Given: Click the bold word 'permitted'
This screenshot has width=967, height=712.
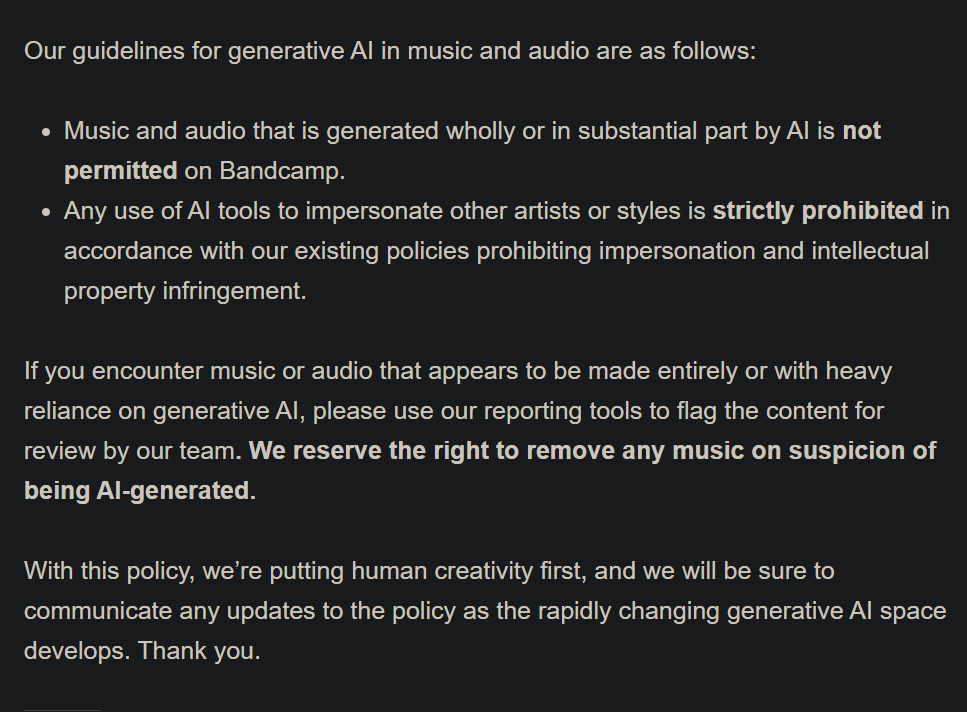Looking at the screenshot, I should click(121, 171).
